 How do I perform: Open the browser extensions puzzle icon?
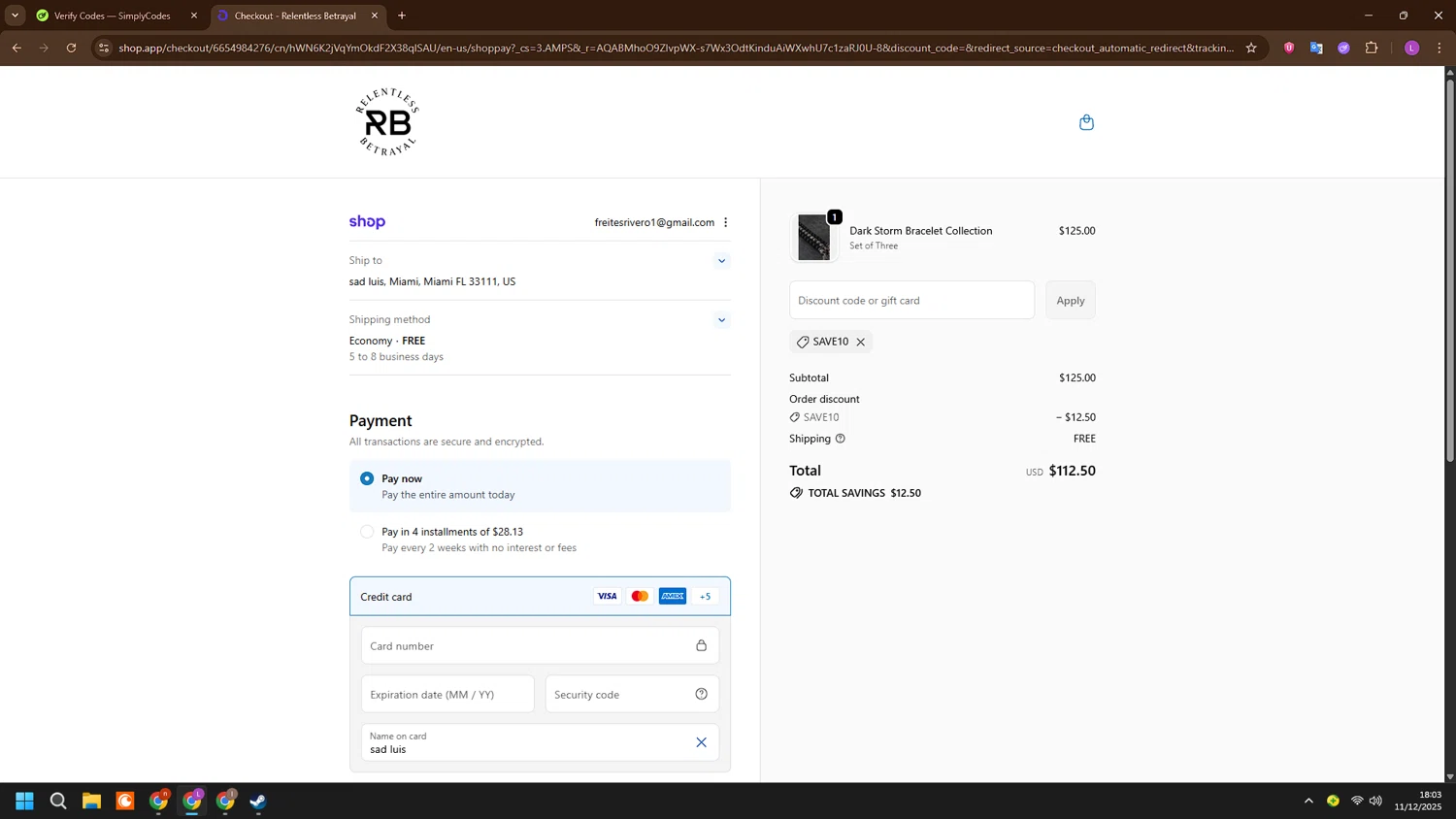pyautogui.click(x=1372, y=48)
